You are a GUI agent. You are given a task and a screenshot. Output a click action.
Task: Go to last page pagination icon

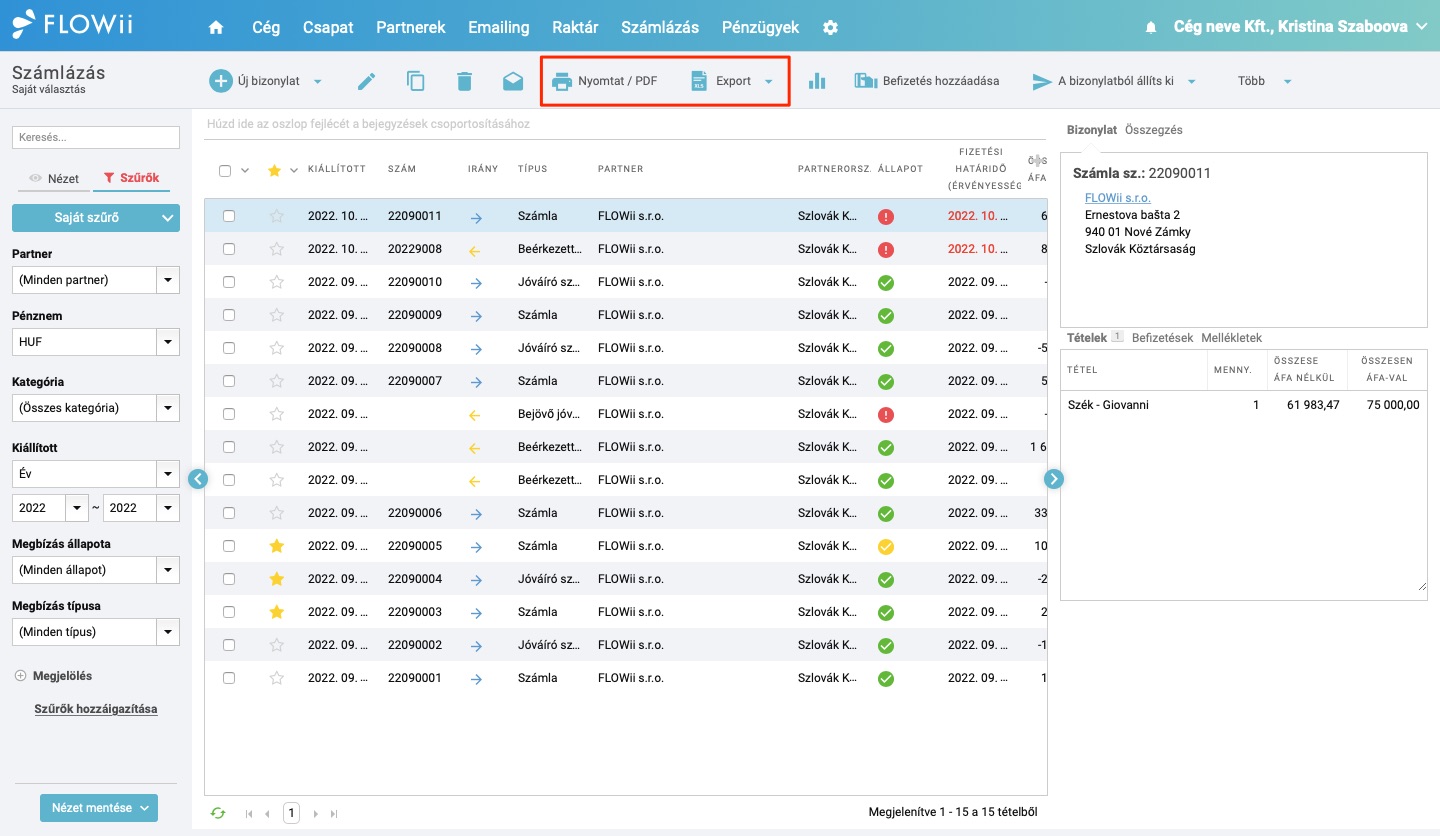[334, 814]
